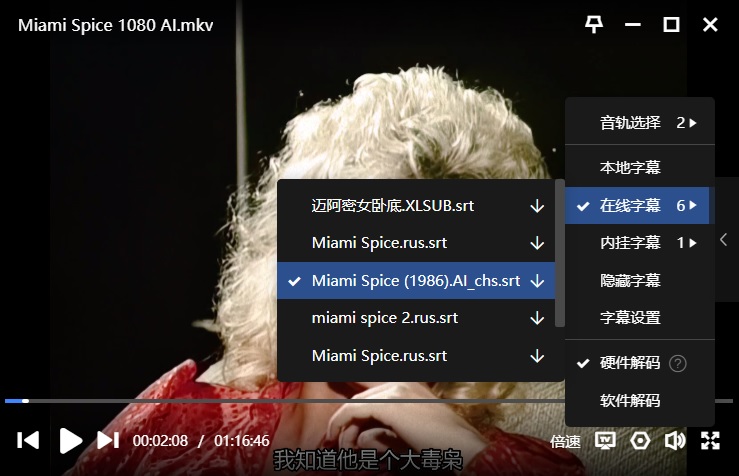
Task: Download the 迈阿密女卧底.XLSUB.srt subtitle
Action: point(537,206)
